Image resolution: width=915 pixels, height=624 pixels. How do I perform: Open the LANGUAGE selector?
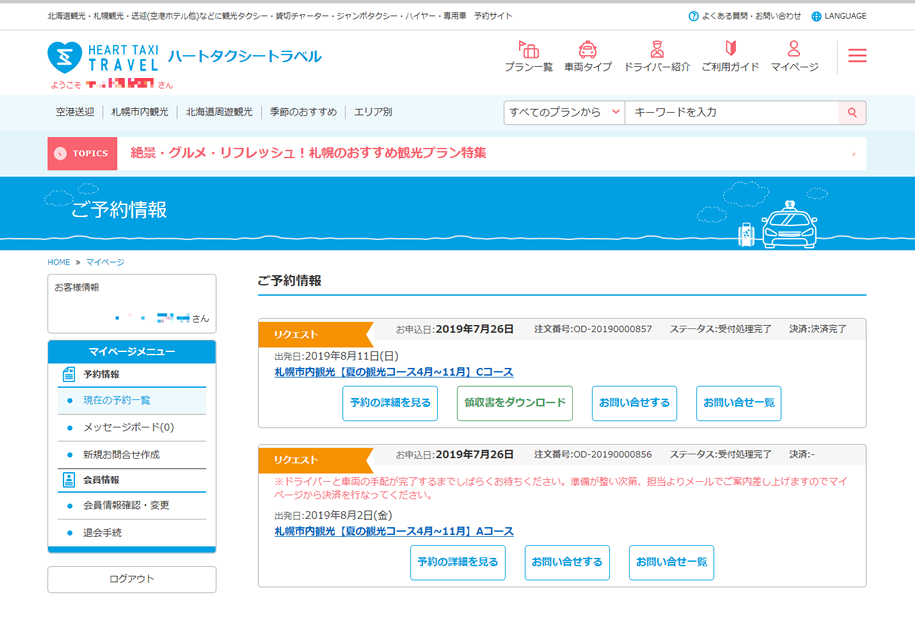[x=838, y=16]
